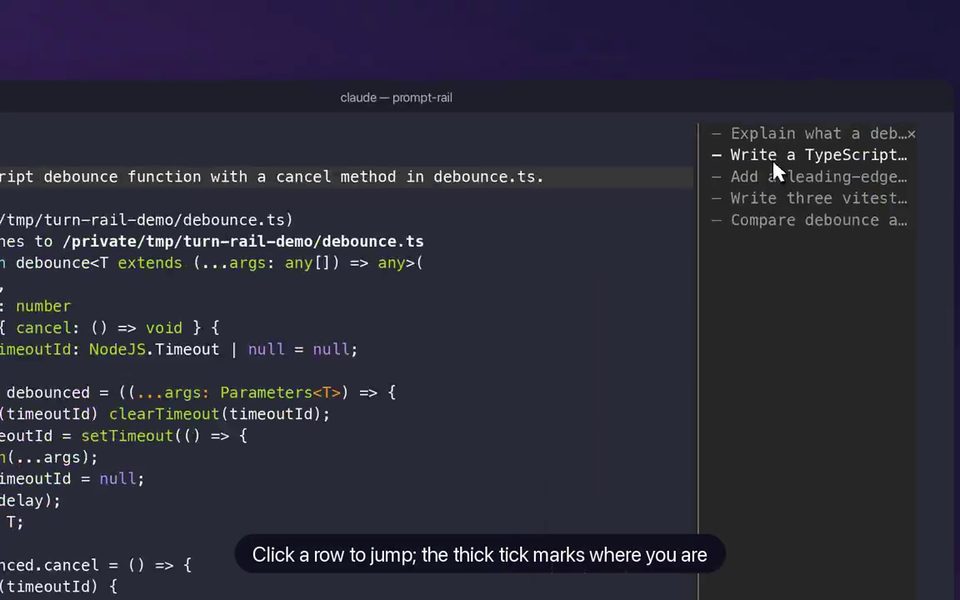This screenshot has width=960, height=600.
Task: Click the tick mark beside Write three vitest…
Action: pyautogui.click(x=716, y=198)
